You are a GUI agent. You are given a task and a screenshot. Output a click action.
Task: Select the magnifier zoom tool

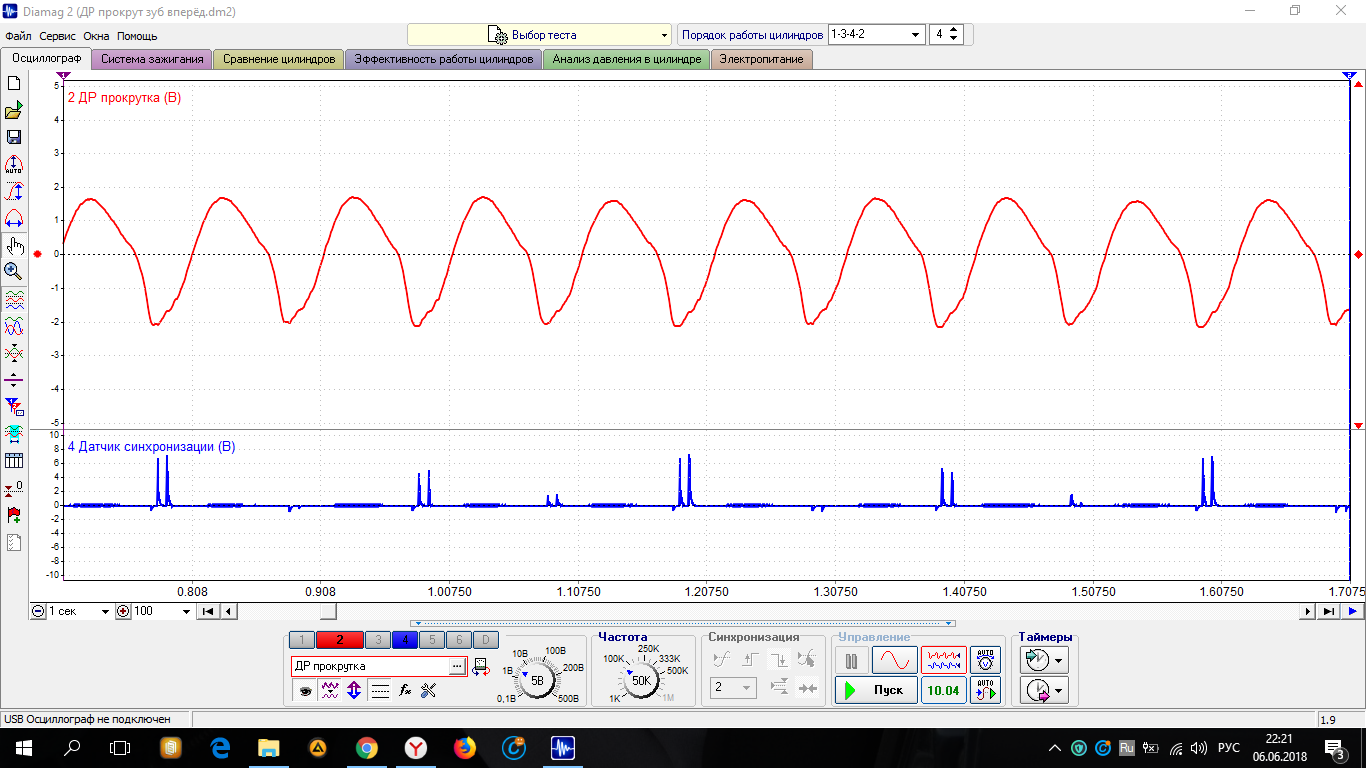point(14,271)
